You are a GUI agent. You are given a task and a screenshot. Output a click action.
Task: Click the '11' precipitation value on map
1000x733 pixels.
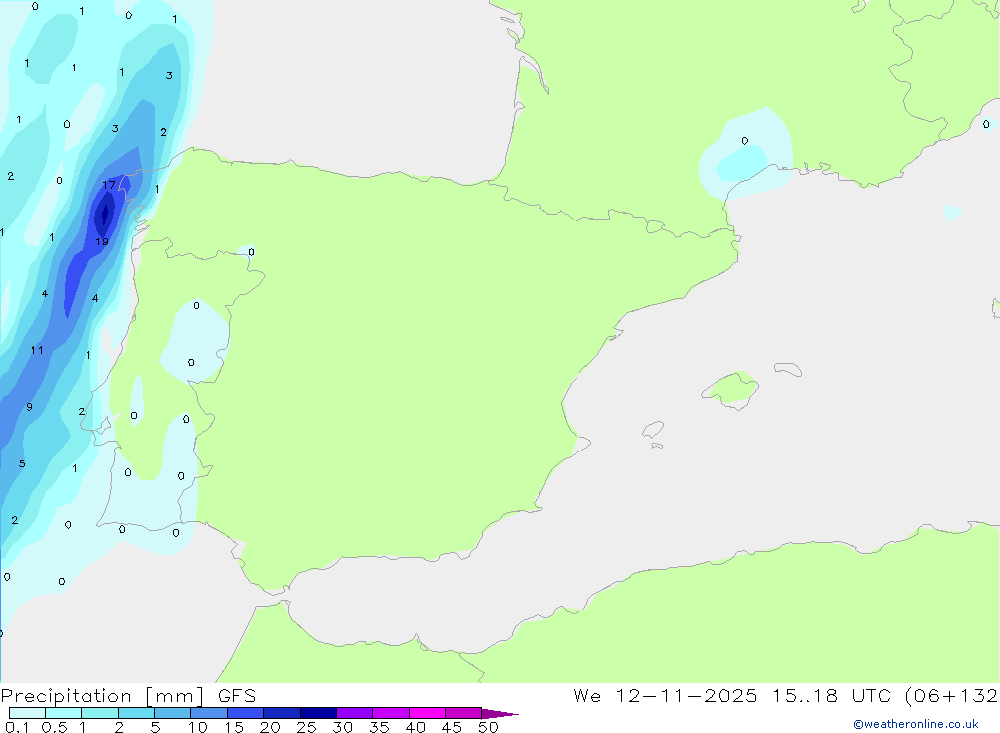coord(37,350)
